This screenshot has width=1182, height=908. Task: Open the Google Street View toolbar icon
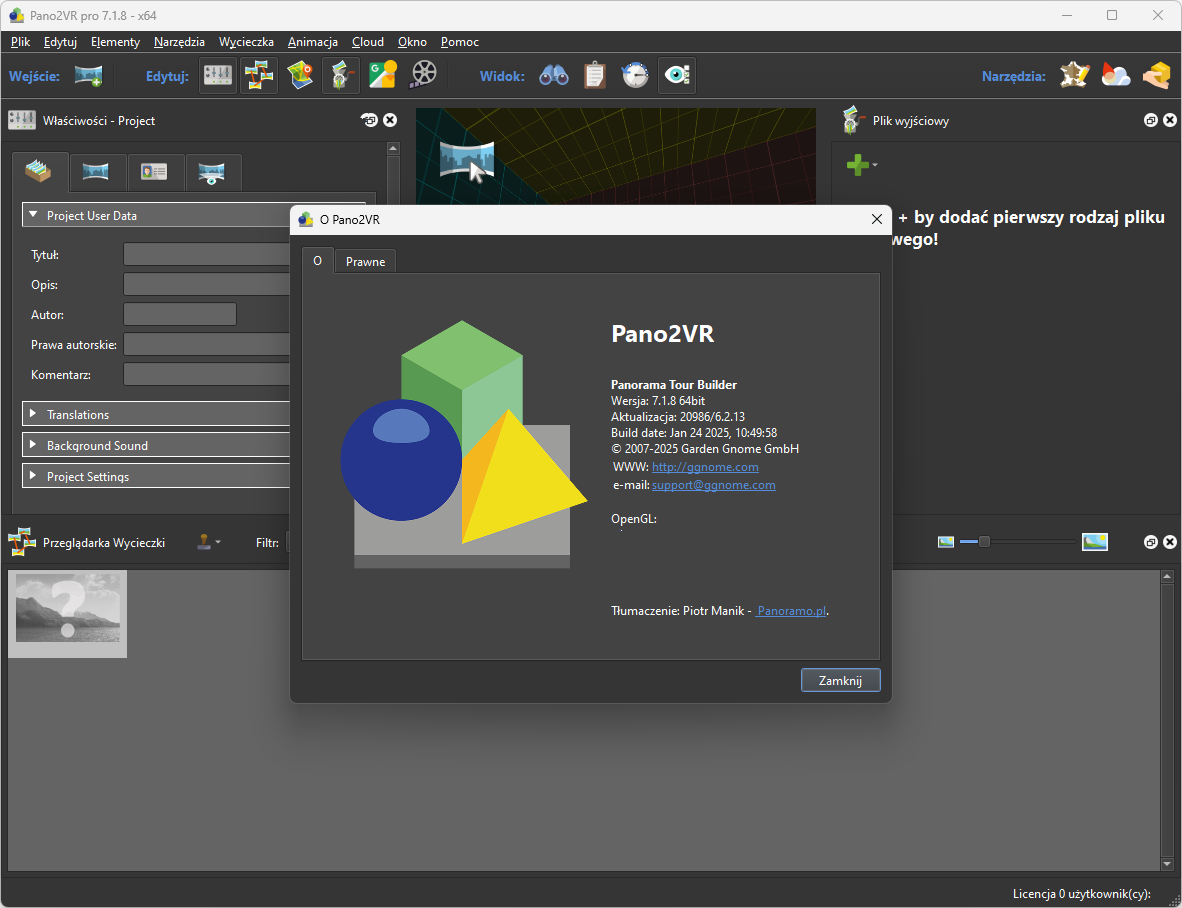tap(383, 75)
